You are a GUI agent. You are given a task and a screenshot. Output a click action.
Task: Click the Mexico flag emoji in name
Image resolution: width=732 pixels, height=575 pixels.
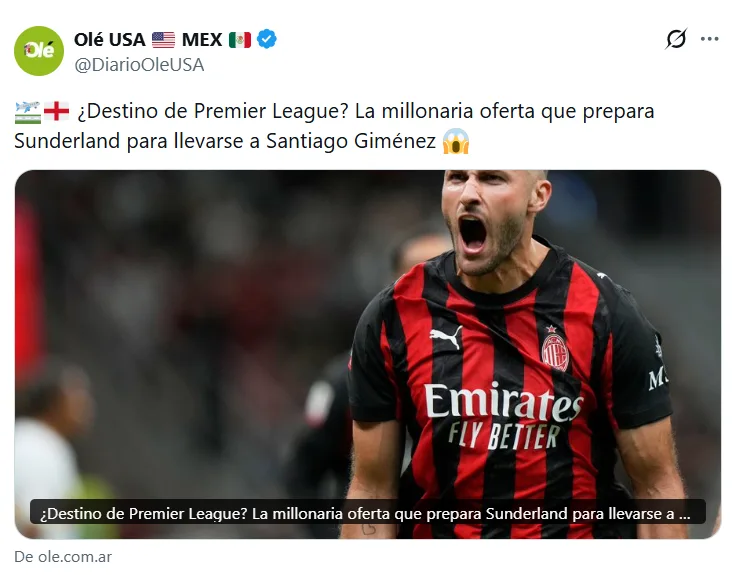coord(240,40)
